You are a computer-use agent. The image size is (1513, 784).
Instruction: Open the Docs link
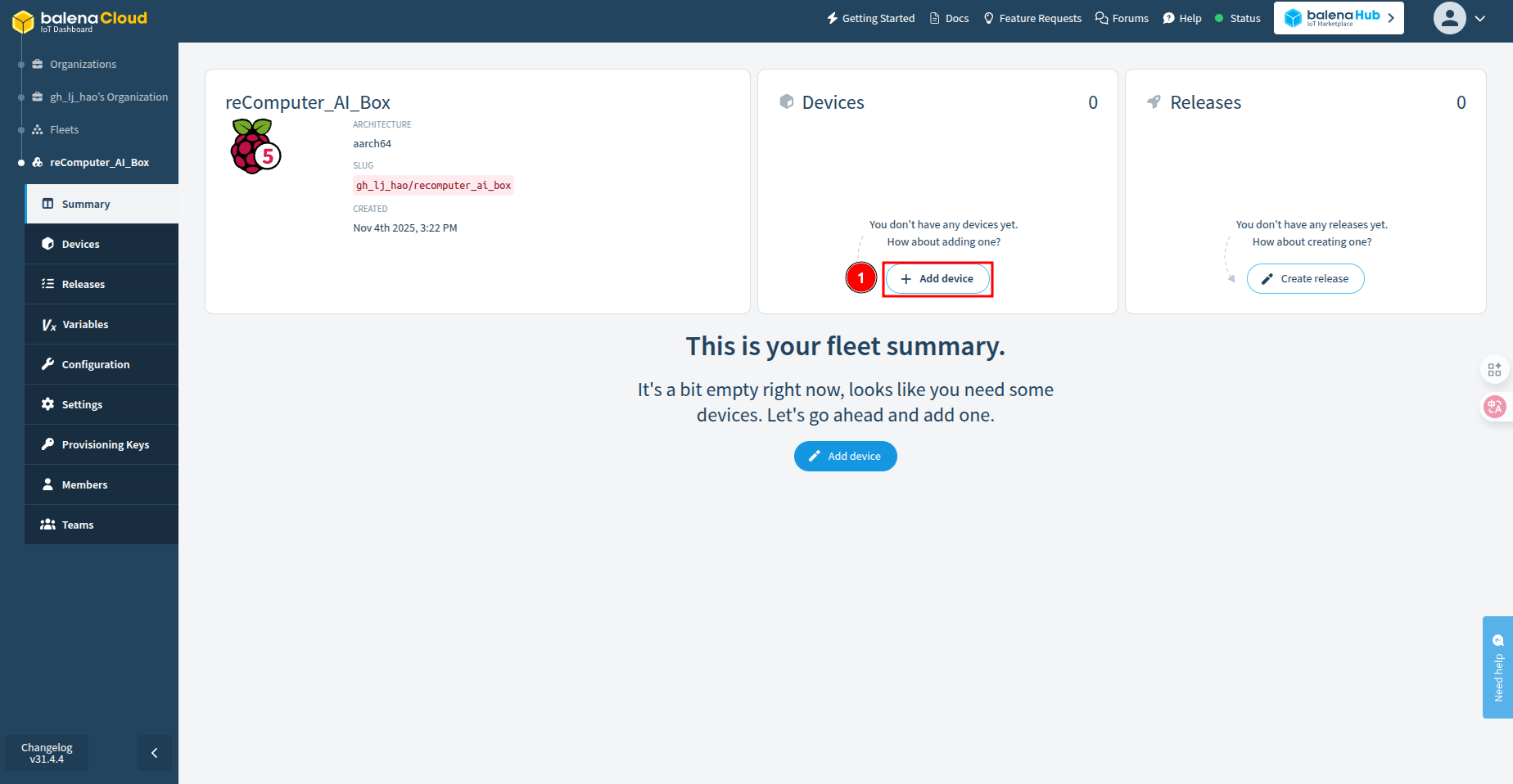[x=949, y=18]
